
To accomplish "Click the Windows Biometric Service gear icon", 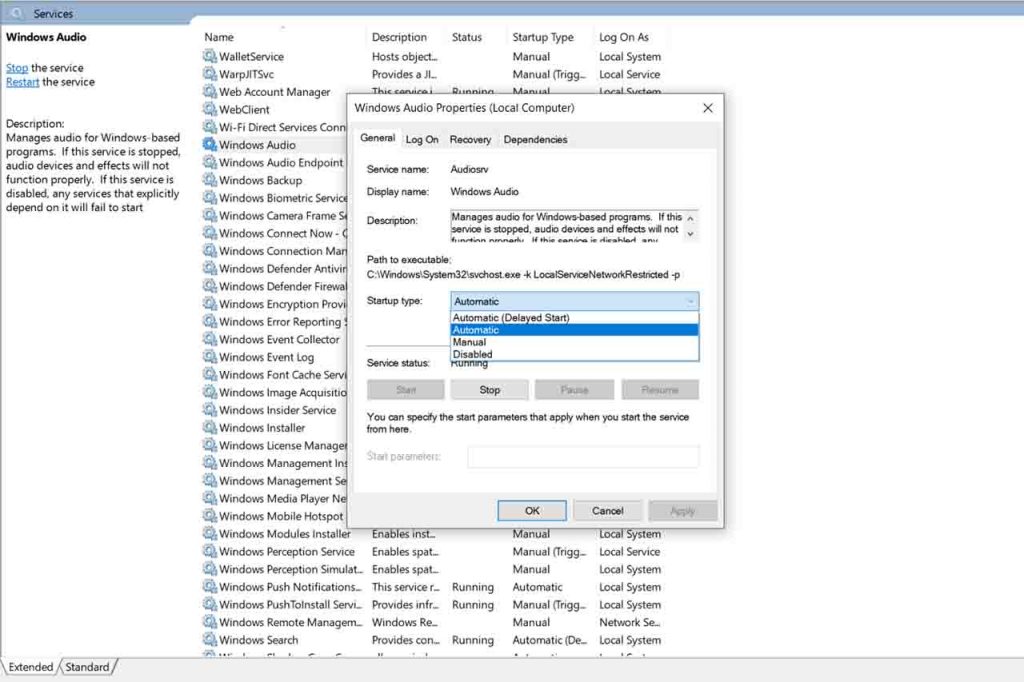I will coord(210,197).
